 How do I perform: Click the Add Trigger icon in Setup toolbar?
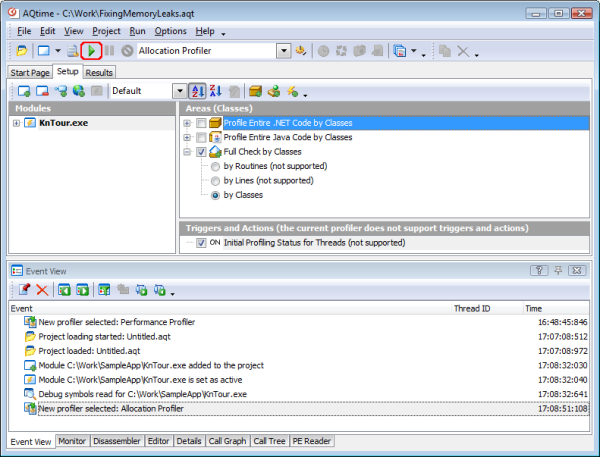[274, 91]
